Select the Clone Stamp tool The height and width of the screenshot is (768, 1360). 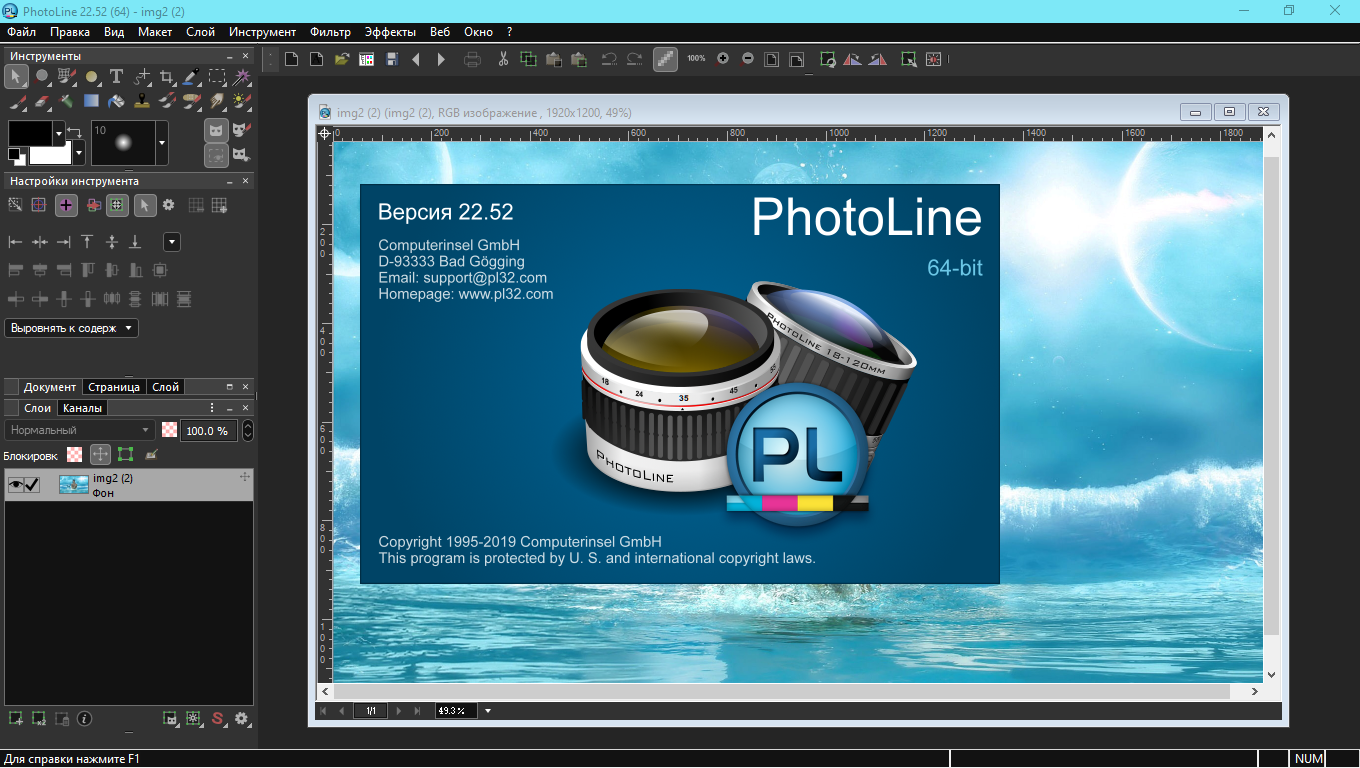click(x=142, y=101)
